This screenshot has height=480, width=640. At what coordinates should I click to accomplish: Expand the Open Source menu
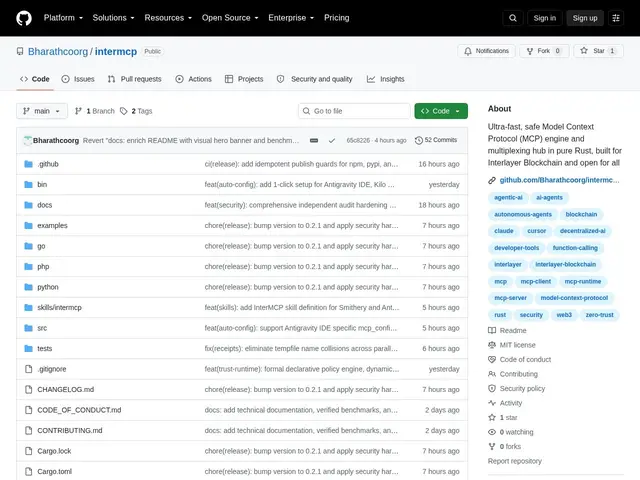(230, 18)
